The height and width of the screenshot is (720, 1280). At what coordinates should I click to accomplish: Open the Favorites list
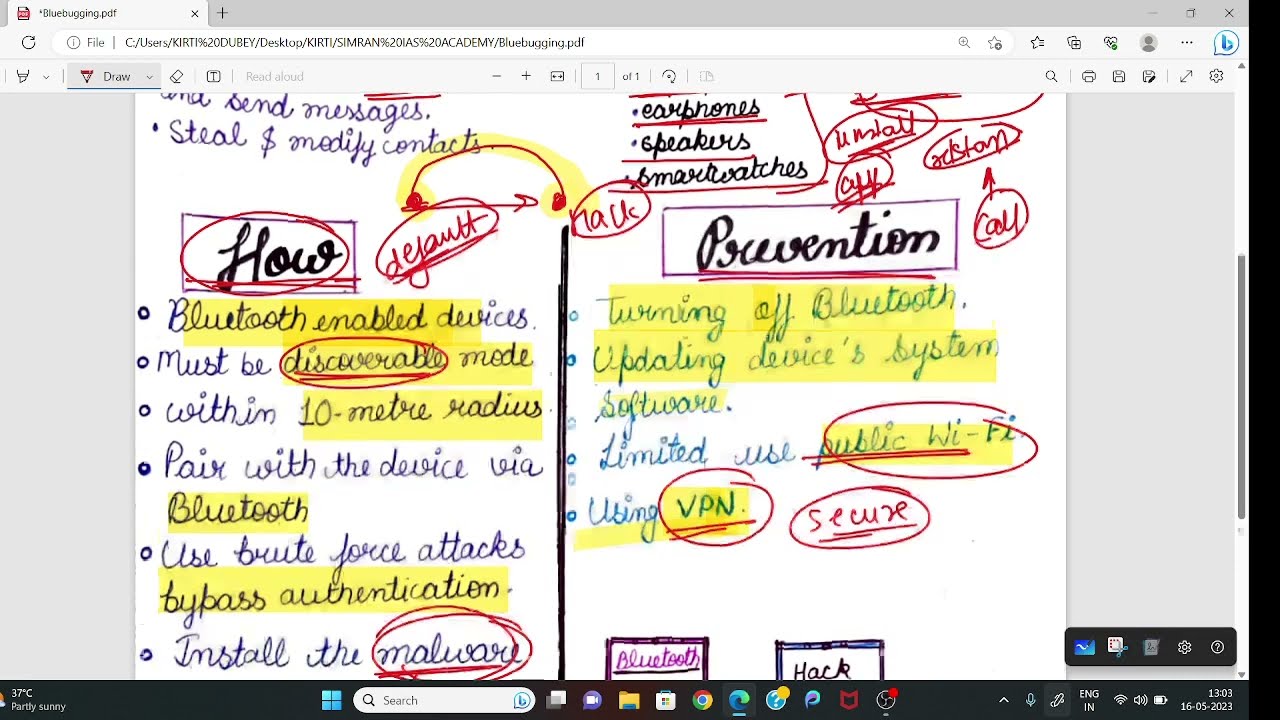[1037, 42]
